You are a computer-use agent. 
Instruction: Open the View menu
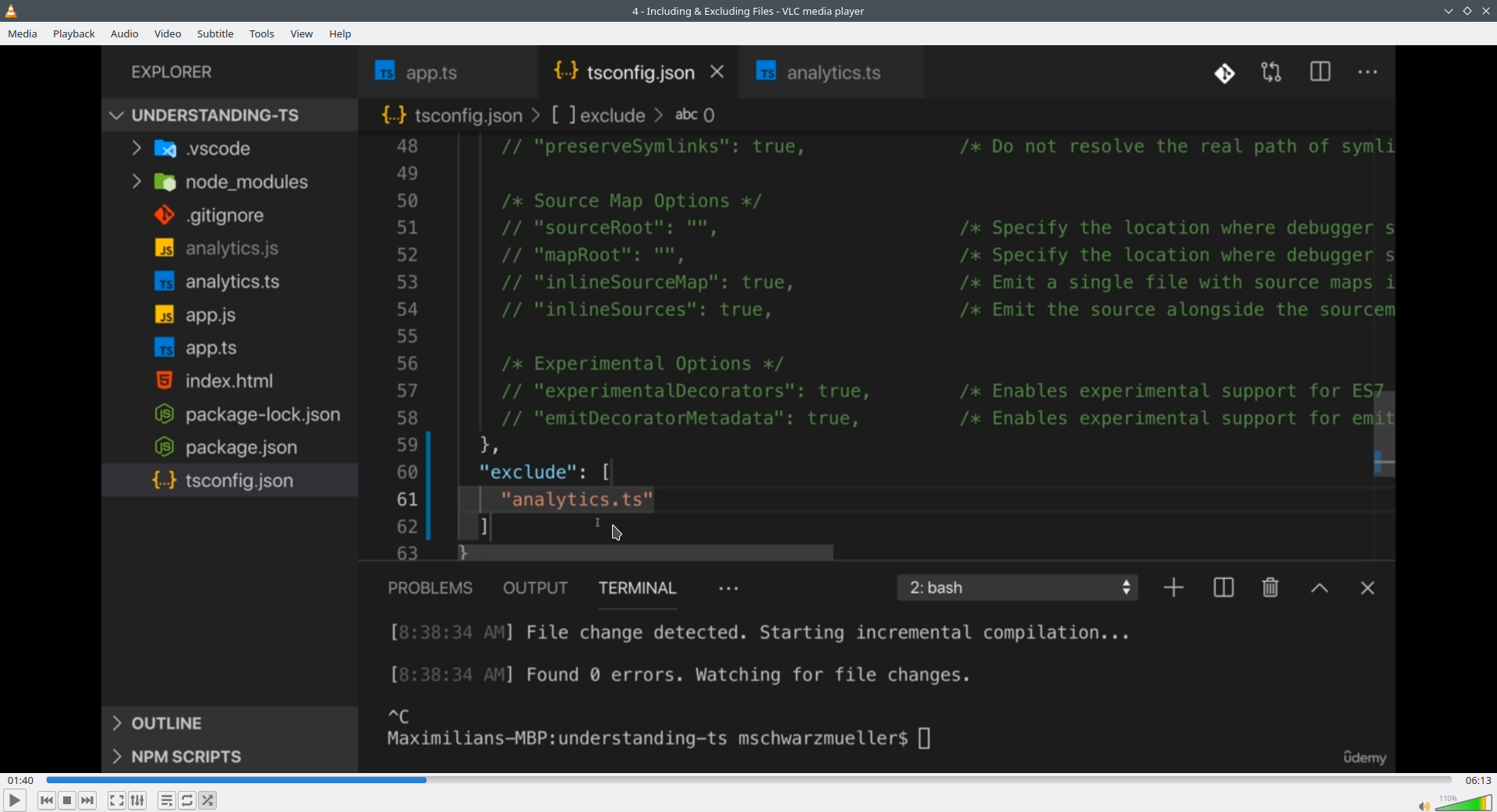coord(302,34)
